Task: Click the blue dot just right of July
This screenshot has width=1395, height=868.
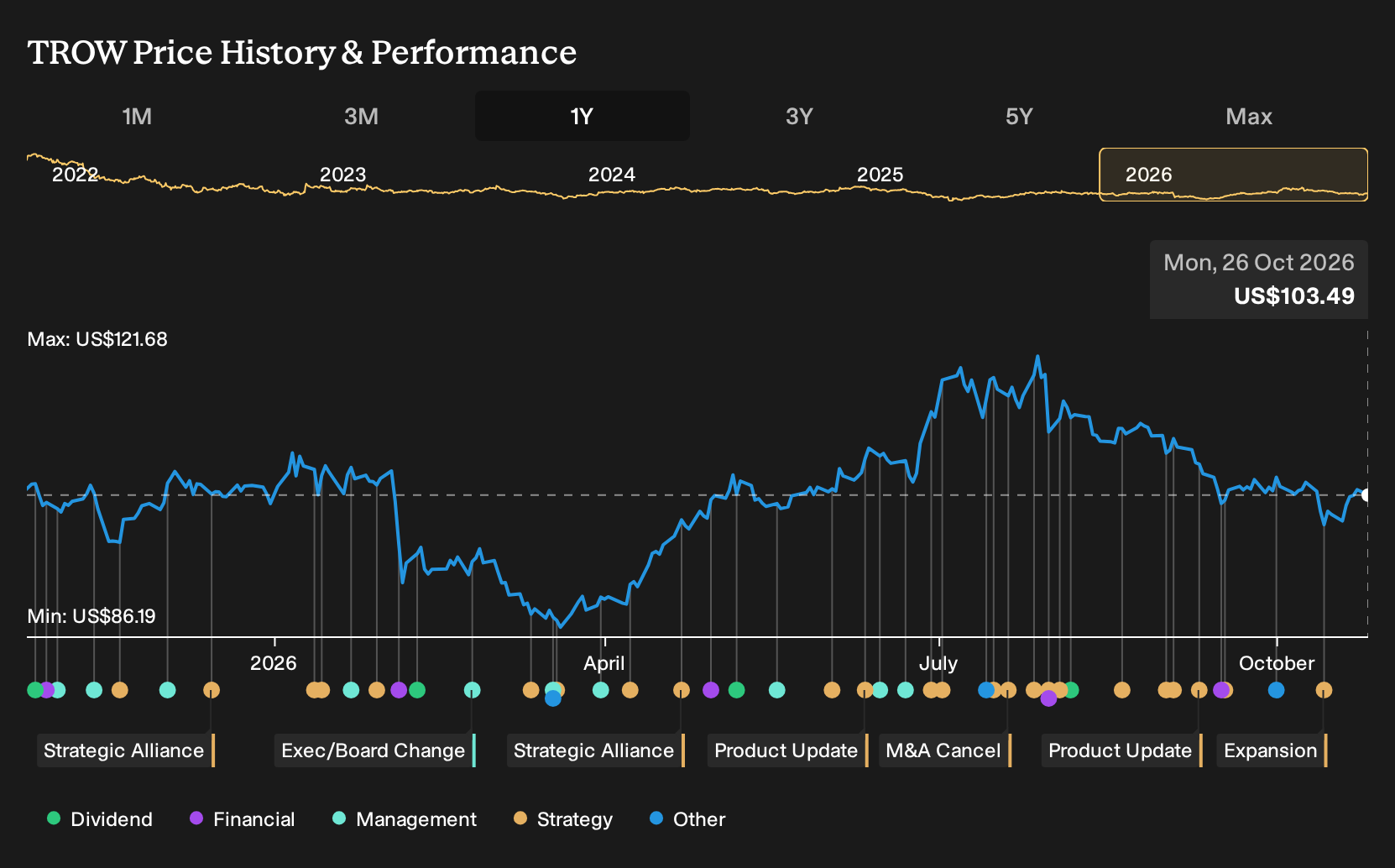Action: [986, 690]
